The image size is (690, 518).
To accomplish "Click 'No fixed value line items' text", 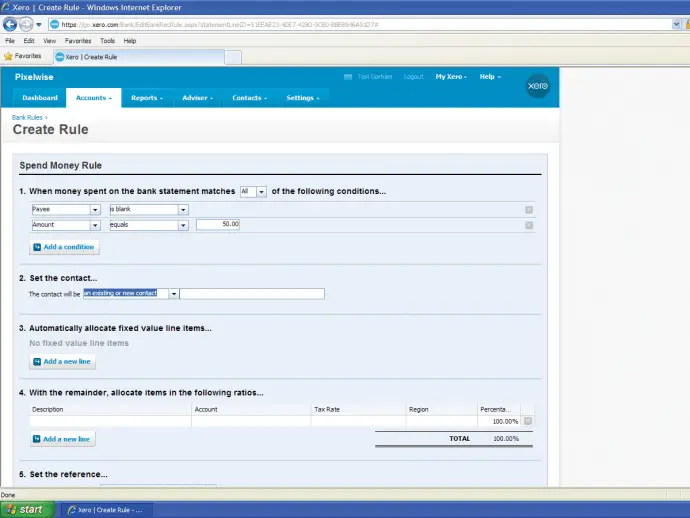I will coord(79,343).
